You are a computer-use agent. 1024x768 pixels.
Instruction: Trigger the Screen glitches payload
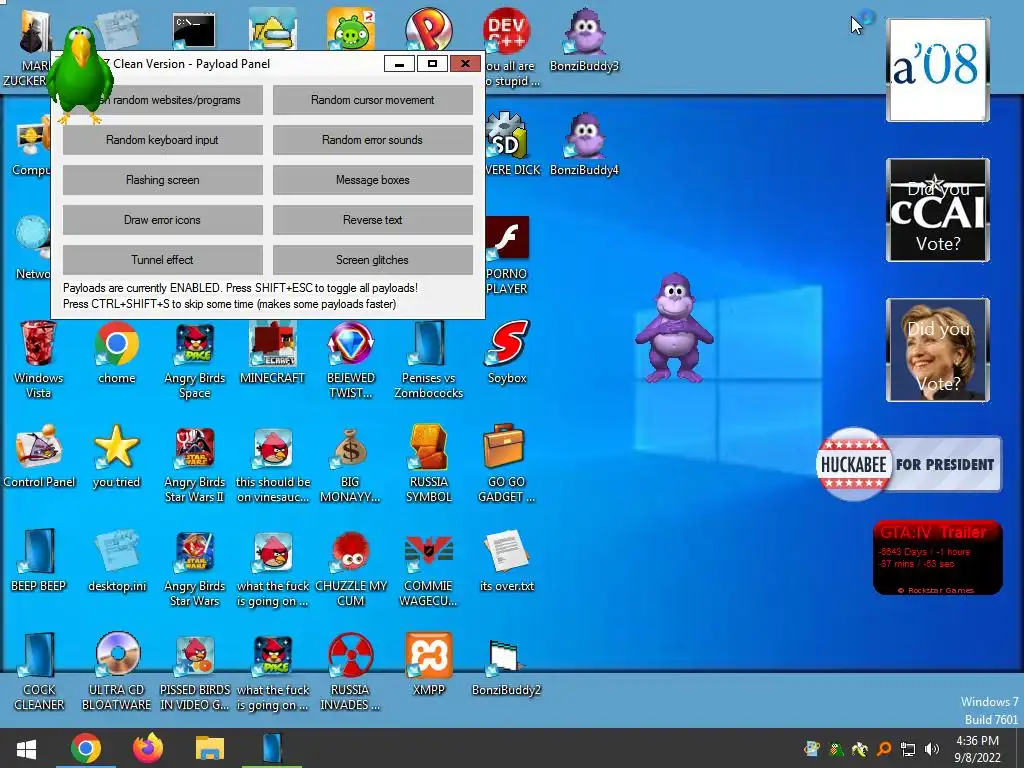coord(372,259)
